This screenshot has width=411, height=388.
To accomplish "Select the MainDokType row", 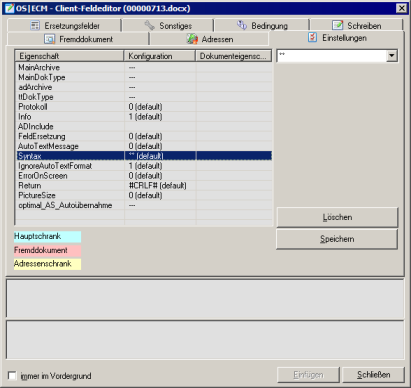I will (144, 77).
